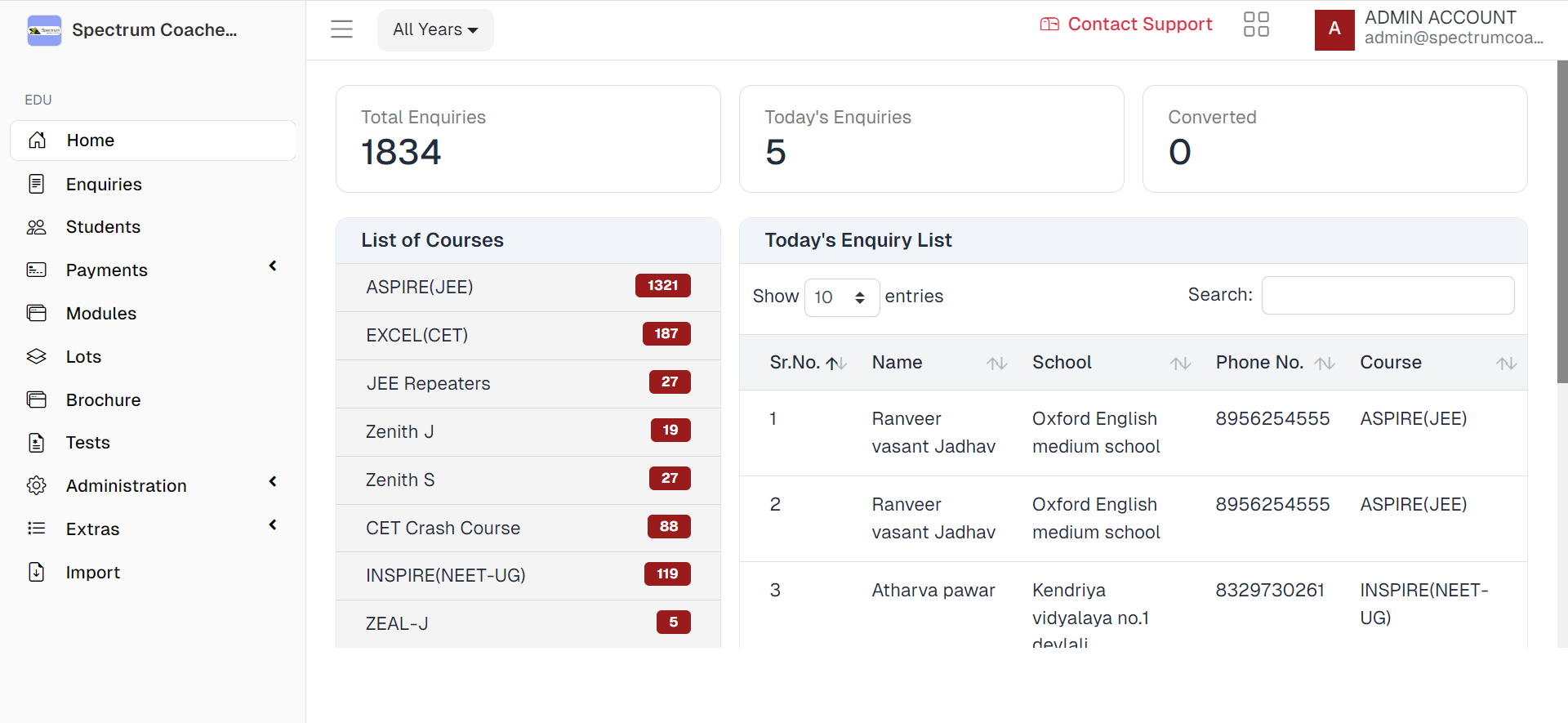Viewport: 1568px width, 723px height.
Task: Sort table by Phone No. arrows
Action: pyautogui.click(x=1325, y=364)
